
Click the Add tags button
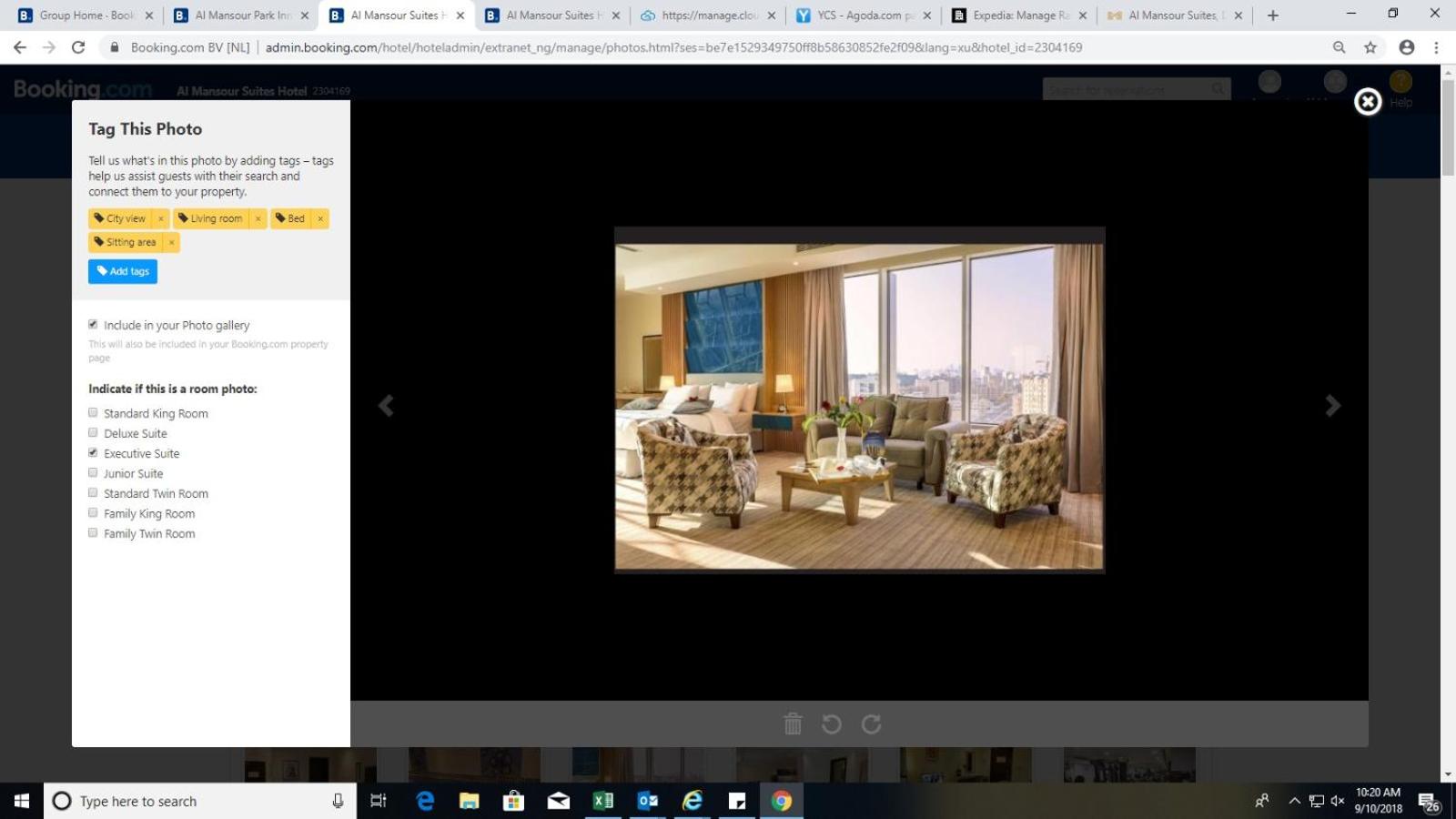click(123, 271)
